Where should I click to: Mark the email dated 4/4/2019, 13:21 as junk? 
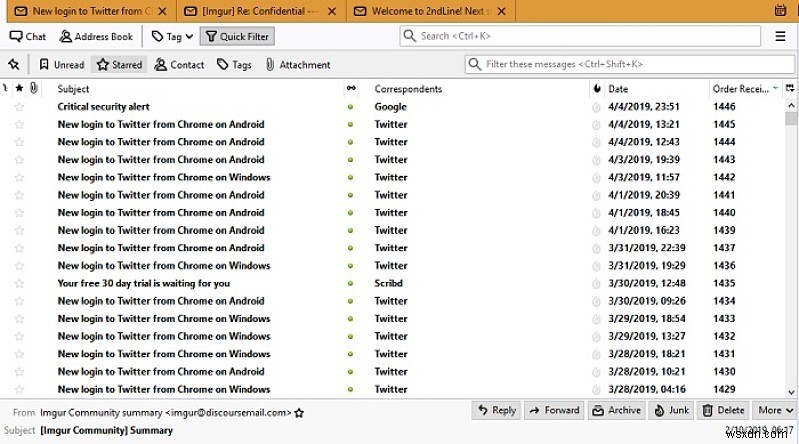596,124
